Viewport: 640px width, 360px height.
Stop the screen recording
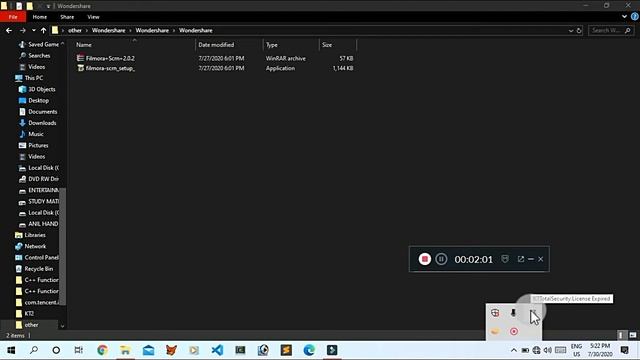click(424, 259)
